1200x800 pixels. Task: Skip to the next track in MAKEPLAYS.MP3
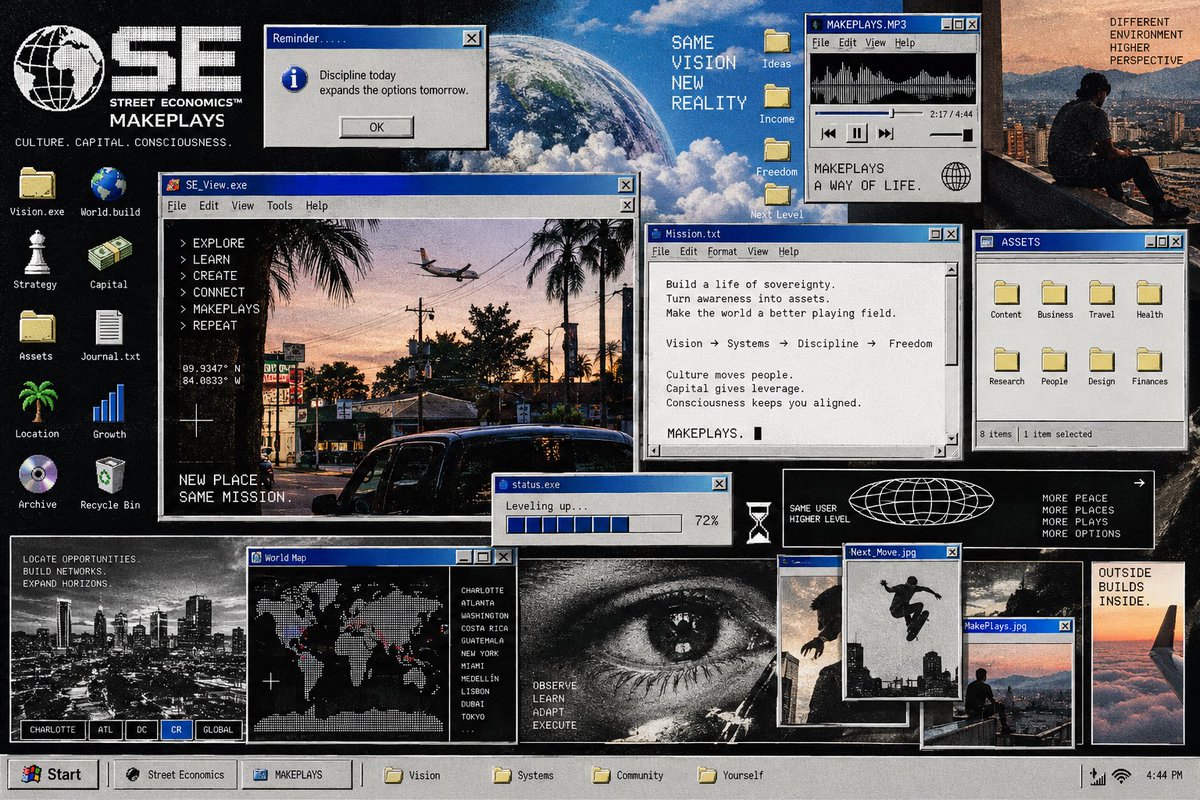886,133
